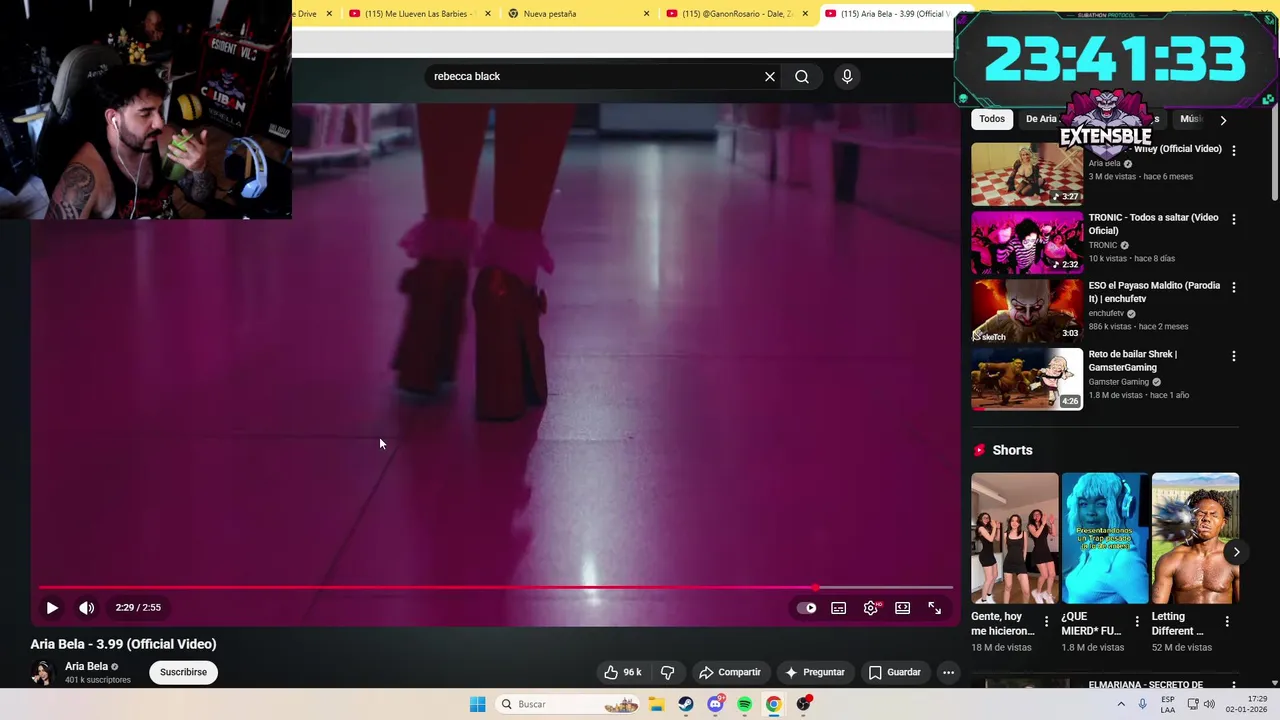Close the Nueva pestaña tab

646,14
